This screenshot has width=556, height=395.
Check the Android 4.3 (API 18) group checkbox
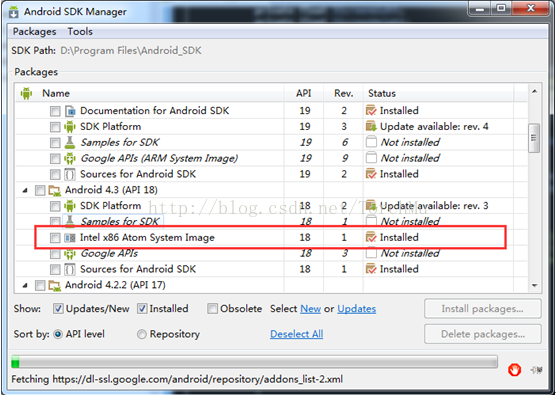click(x=40, y=190)
